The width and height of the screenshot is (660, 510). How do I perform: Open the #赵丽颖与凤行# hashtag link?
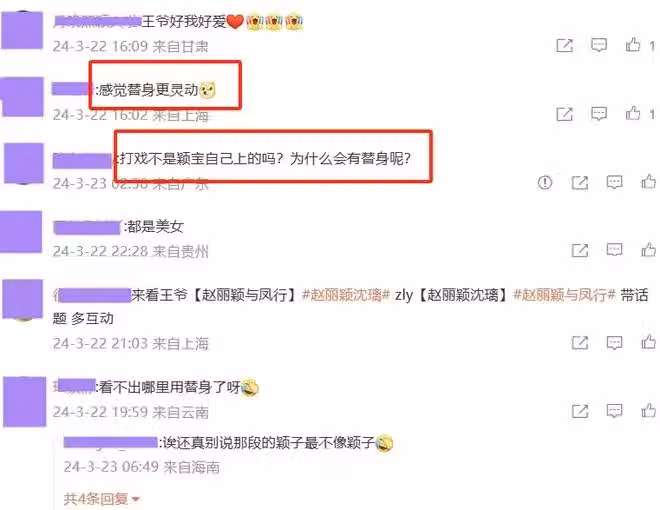tap(564, 295)
